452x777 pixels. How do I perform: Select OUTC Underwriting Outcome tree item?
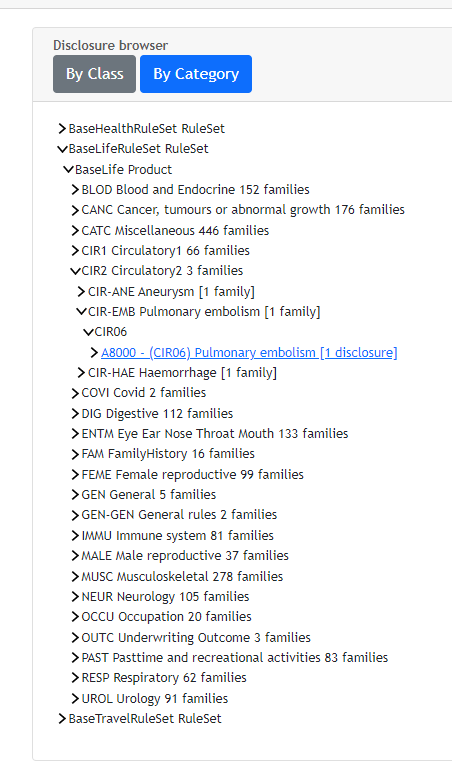196,637
